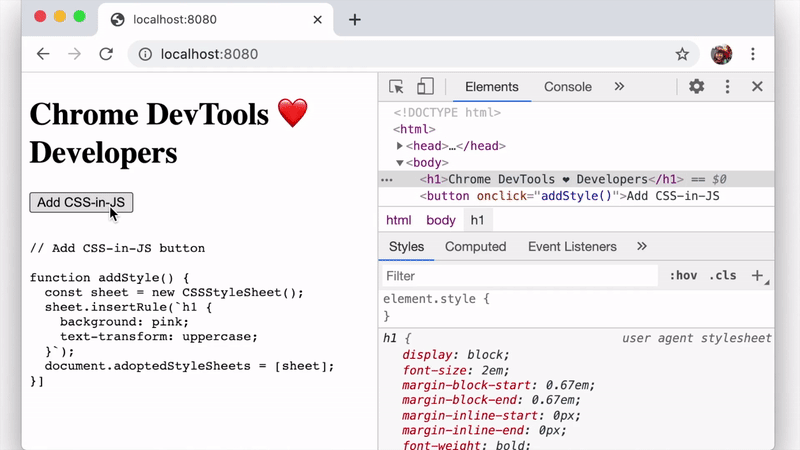Click the element.style rule block

(576, 308)
